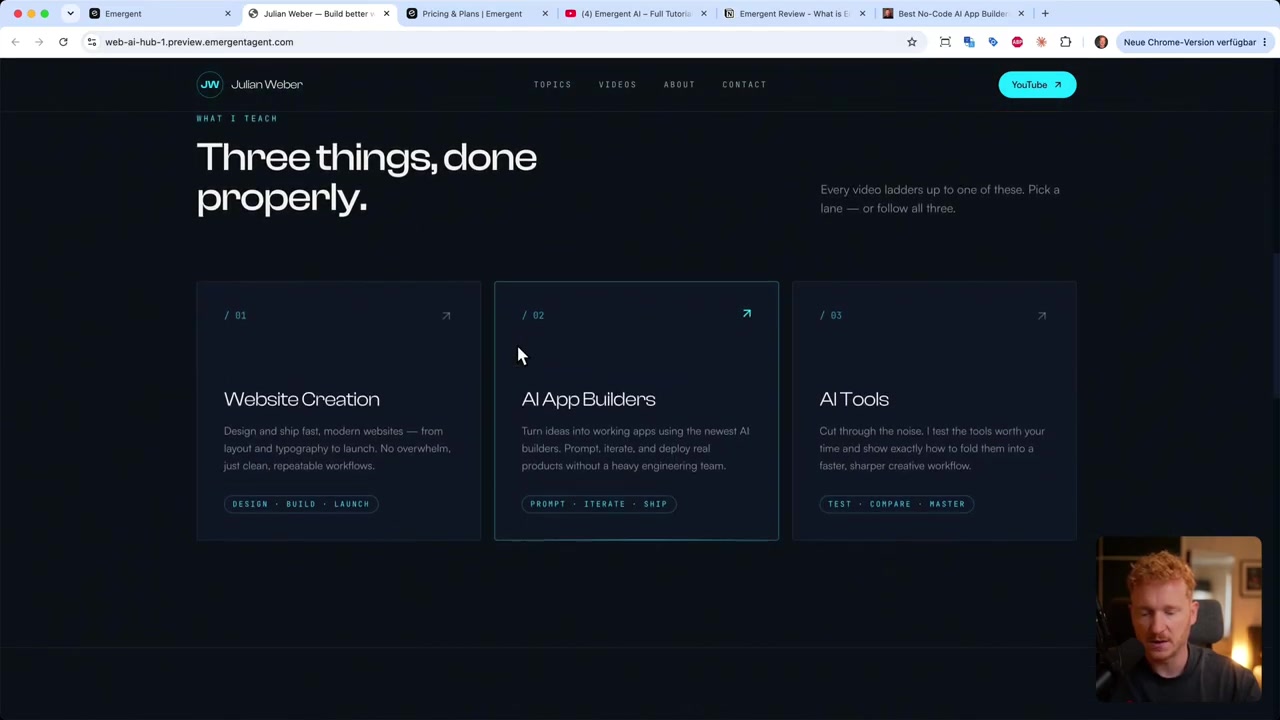The height and width of the screenshot is (720, 1280).
Task: Open the blue tag extension icon
Action: [x=993, y=42]
